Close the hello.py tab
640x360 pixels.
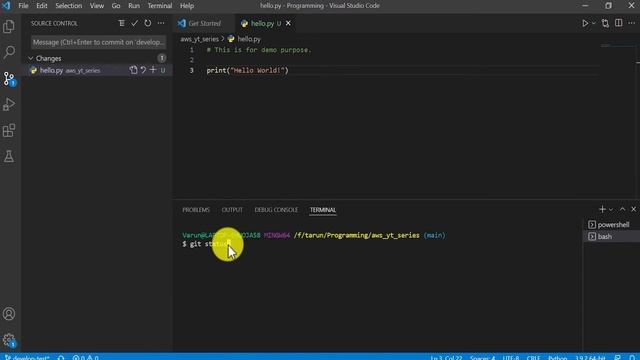click(288, 23)
